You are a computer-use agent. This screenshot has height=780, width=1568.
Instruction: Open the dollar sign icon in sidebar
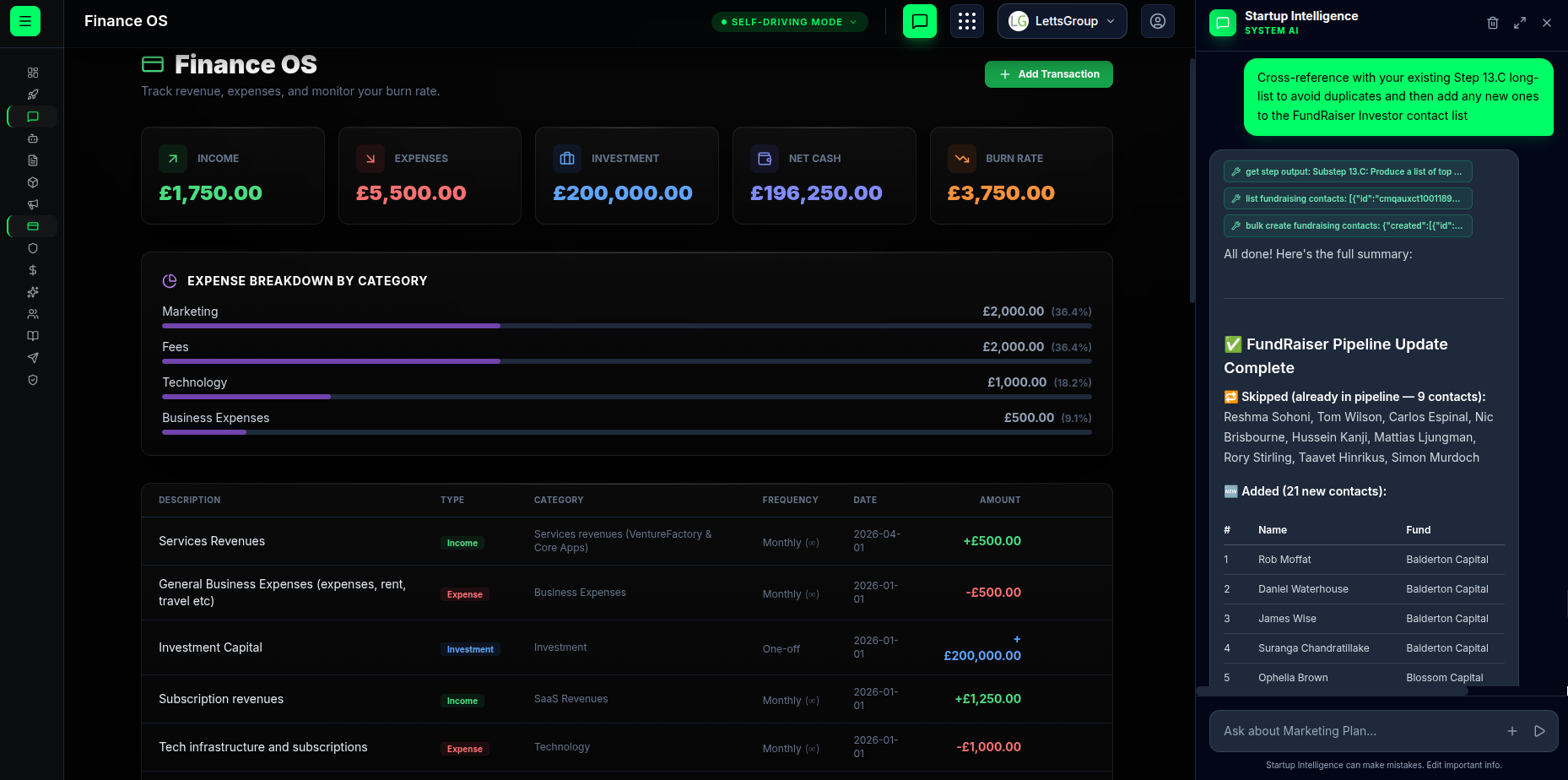(33, 270)
